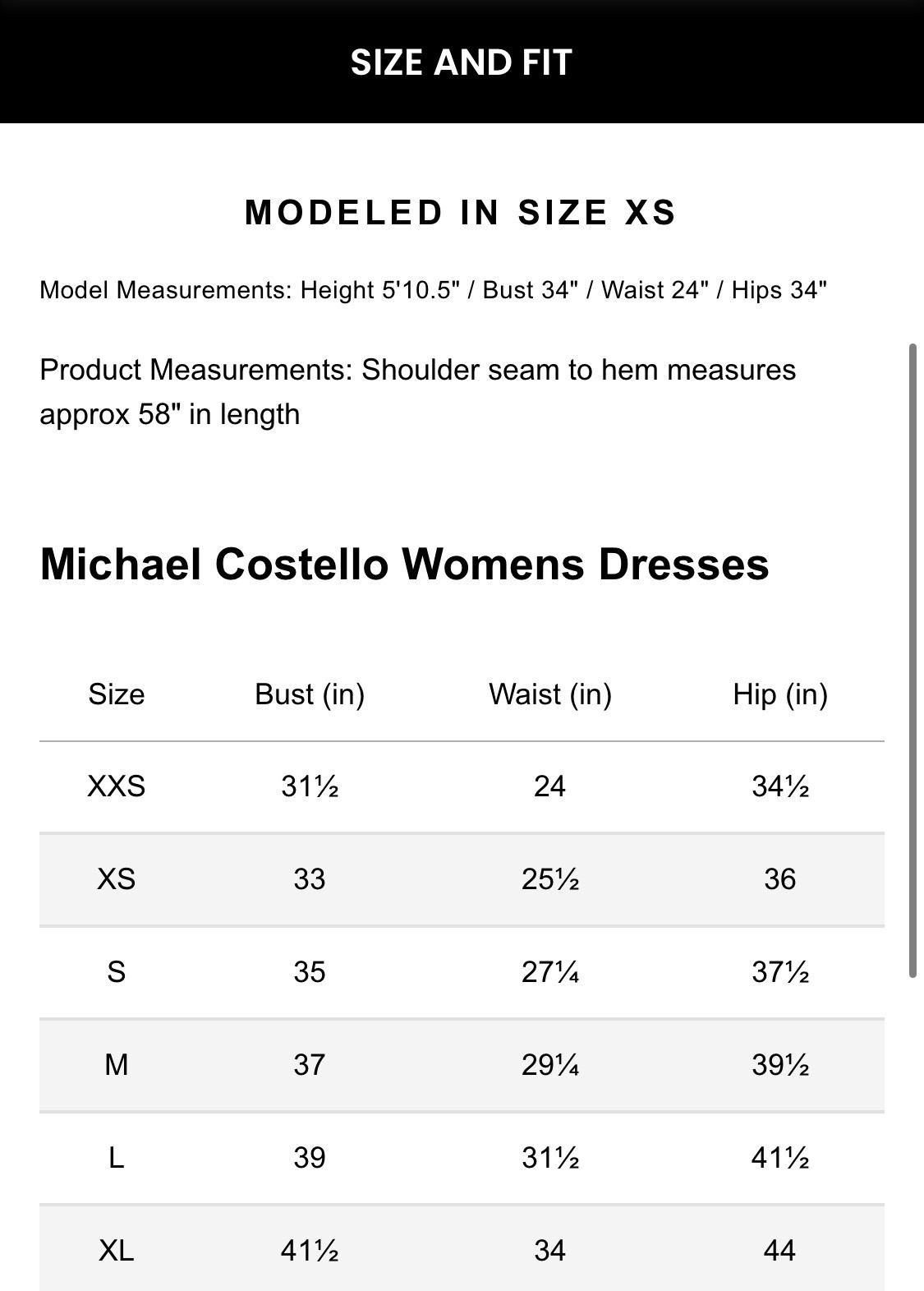The width and height of the screenshot is (924, 1291).
Task: Select the MODELED IN SIZE XS heading
Action: pos(461,213)
